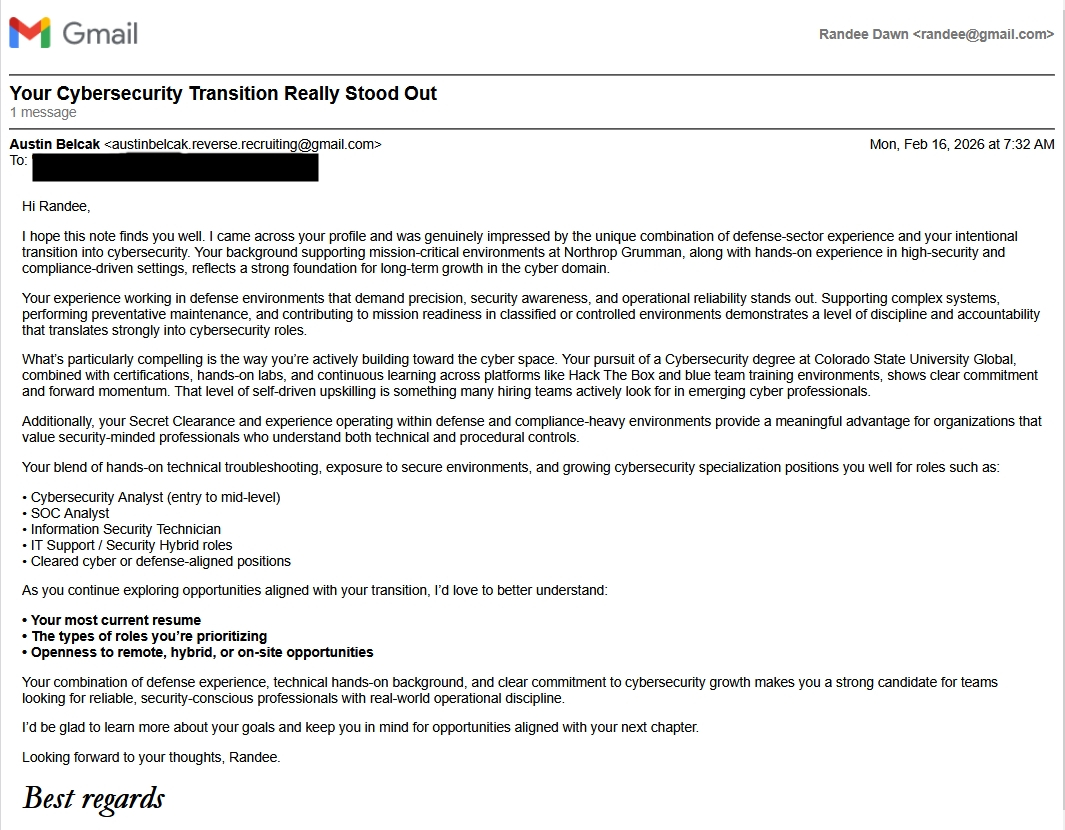Click the bold remote, hybrid, on-site line

coord(201,652)
